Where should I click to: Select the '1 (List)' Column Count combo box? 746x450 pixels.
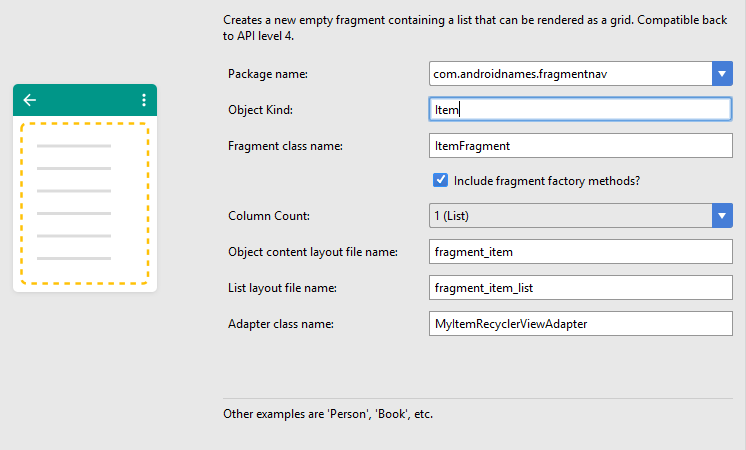580,216
